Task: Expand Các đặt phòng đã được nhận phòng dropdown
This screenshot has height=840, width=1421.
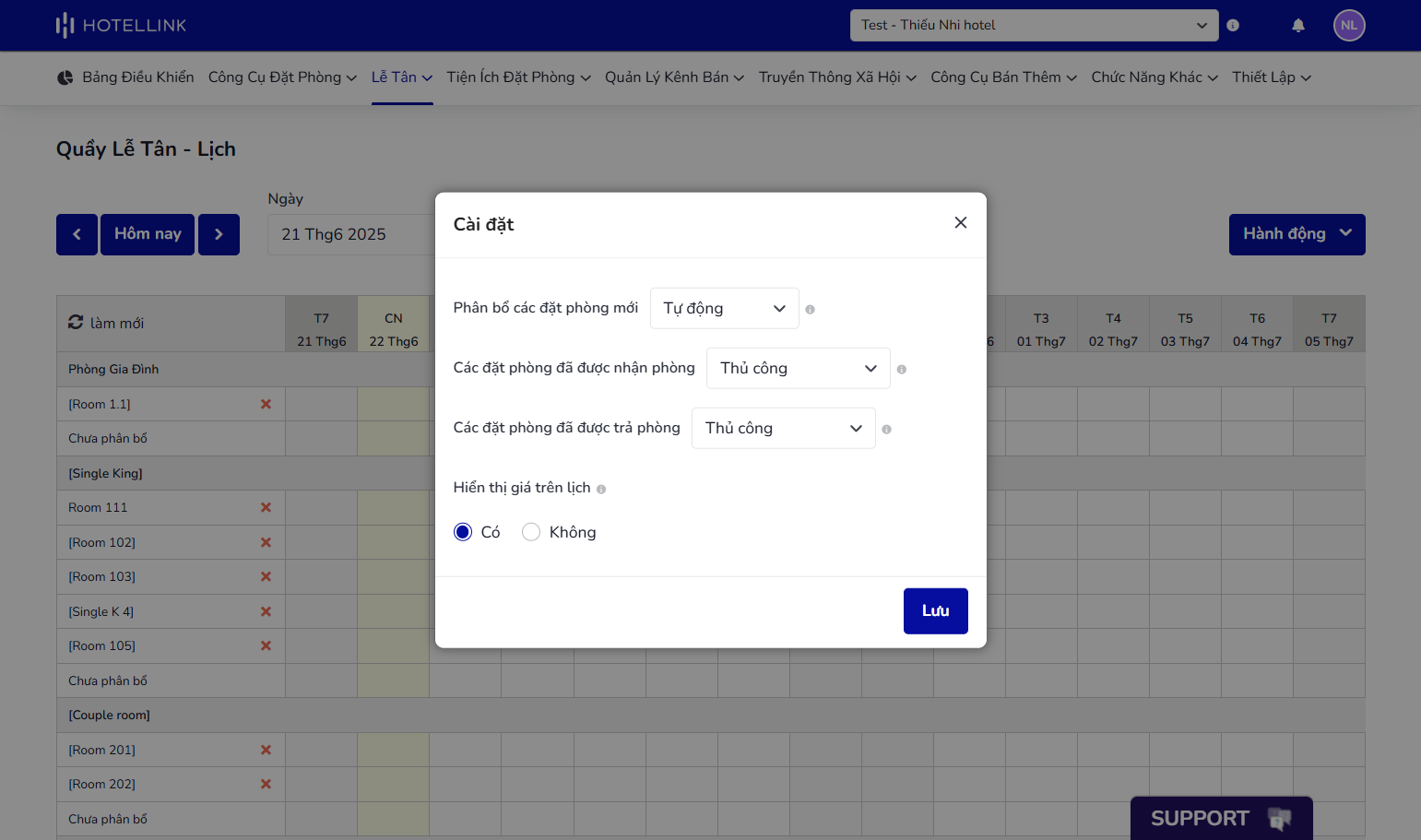Action: pyautogui.click(x=798, y=368)
